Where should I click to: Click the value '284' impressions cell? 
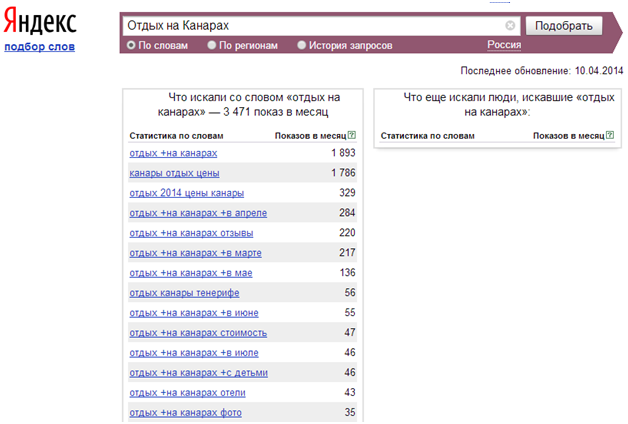click(347, 213)
